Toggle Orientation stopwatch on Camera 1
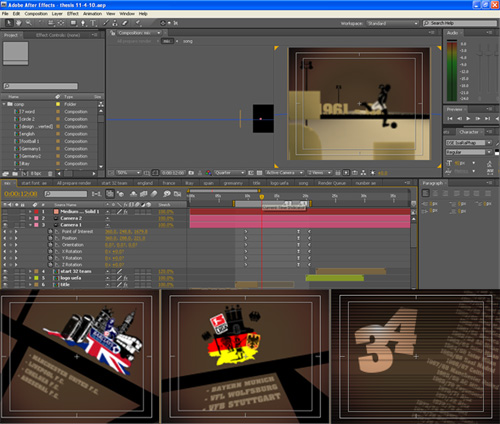The width and height of the screenshot is (500, 424). [50, 245]
